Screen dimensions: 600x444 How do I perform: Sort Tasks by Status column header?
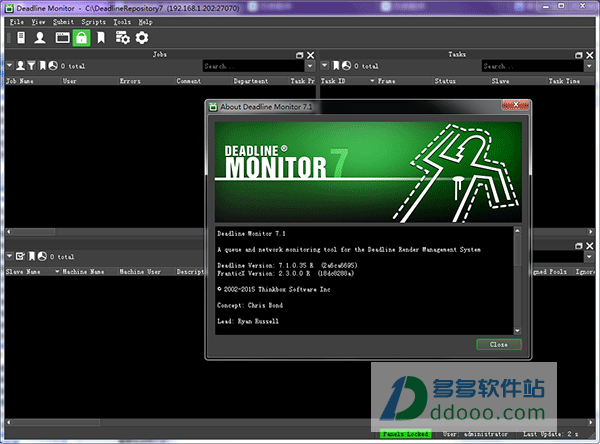[462, 81]
